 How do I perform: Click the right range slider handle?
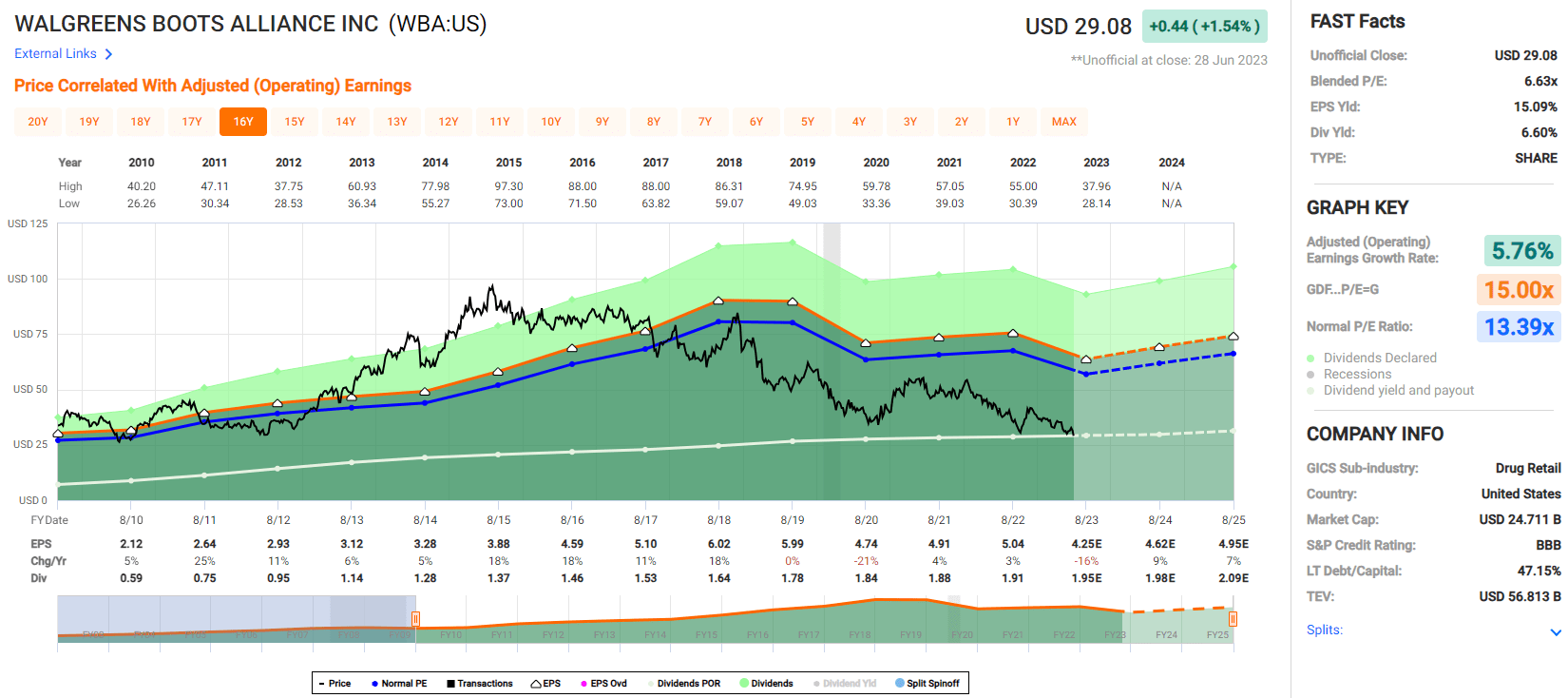click(x=1233, y=619)
